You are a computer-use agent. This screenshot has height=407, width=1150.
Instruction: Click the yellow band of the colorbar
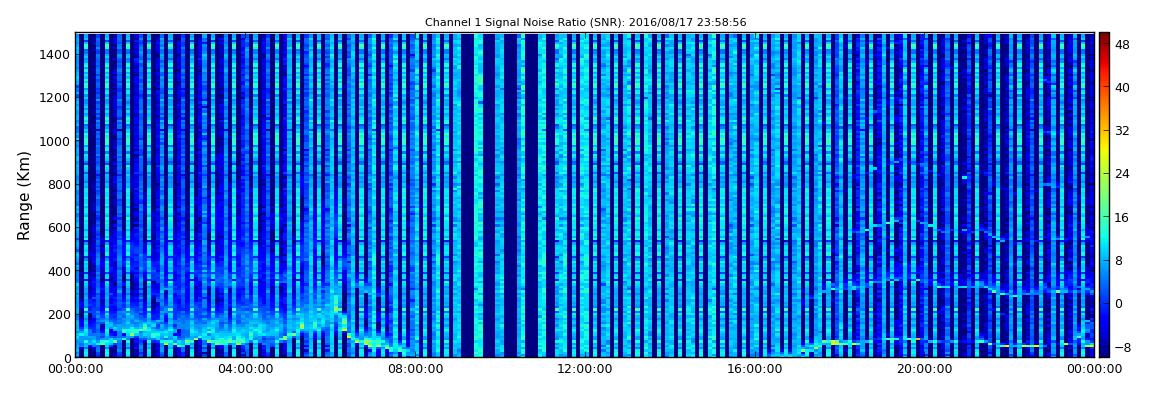pyautogui.click(x=1104, y=152)
